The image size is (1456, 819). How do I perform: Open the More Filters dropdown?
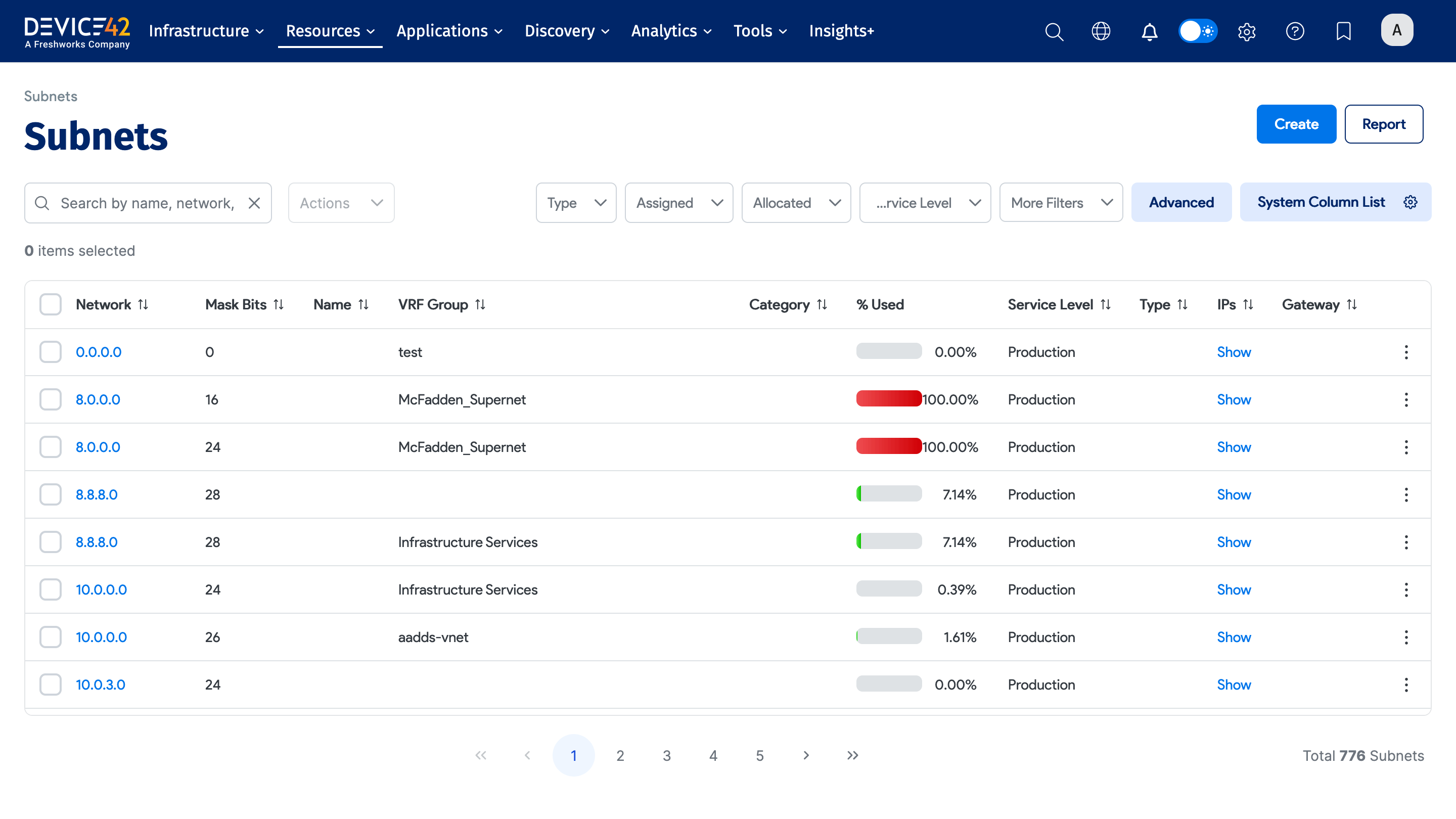pyautogui.click(x=1060, y=202)
